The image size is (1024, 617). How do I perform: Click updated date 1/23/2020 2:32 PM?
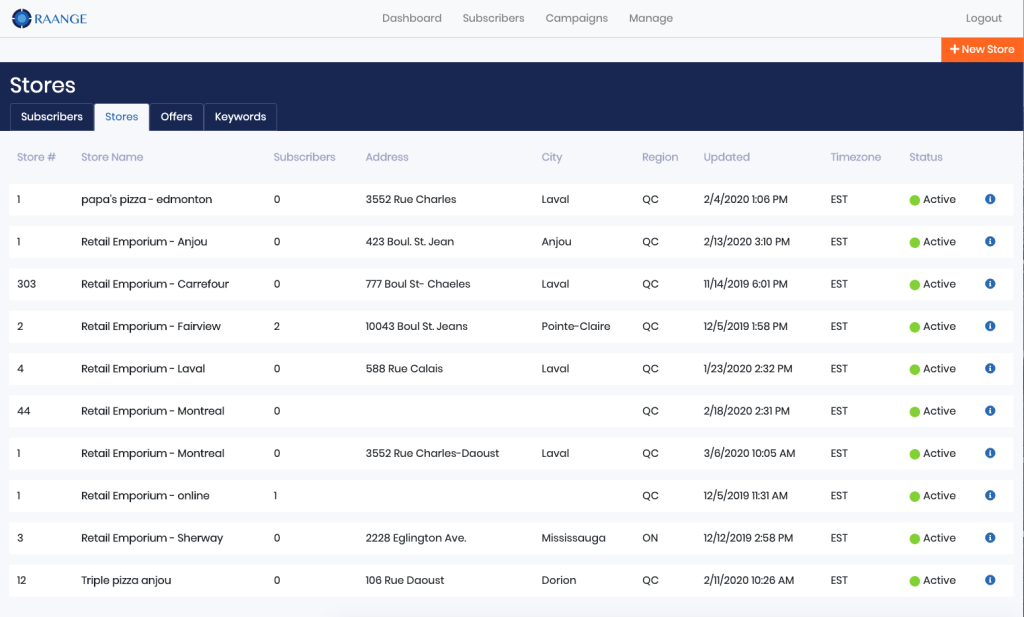pyautogui.click(x=748, y=369)
